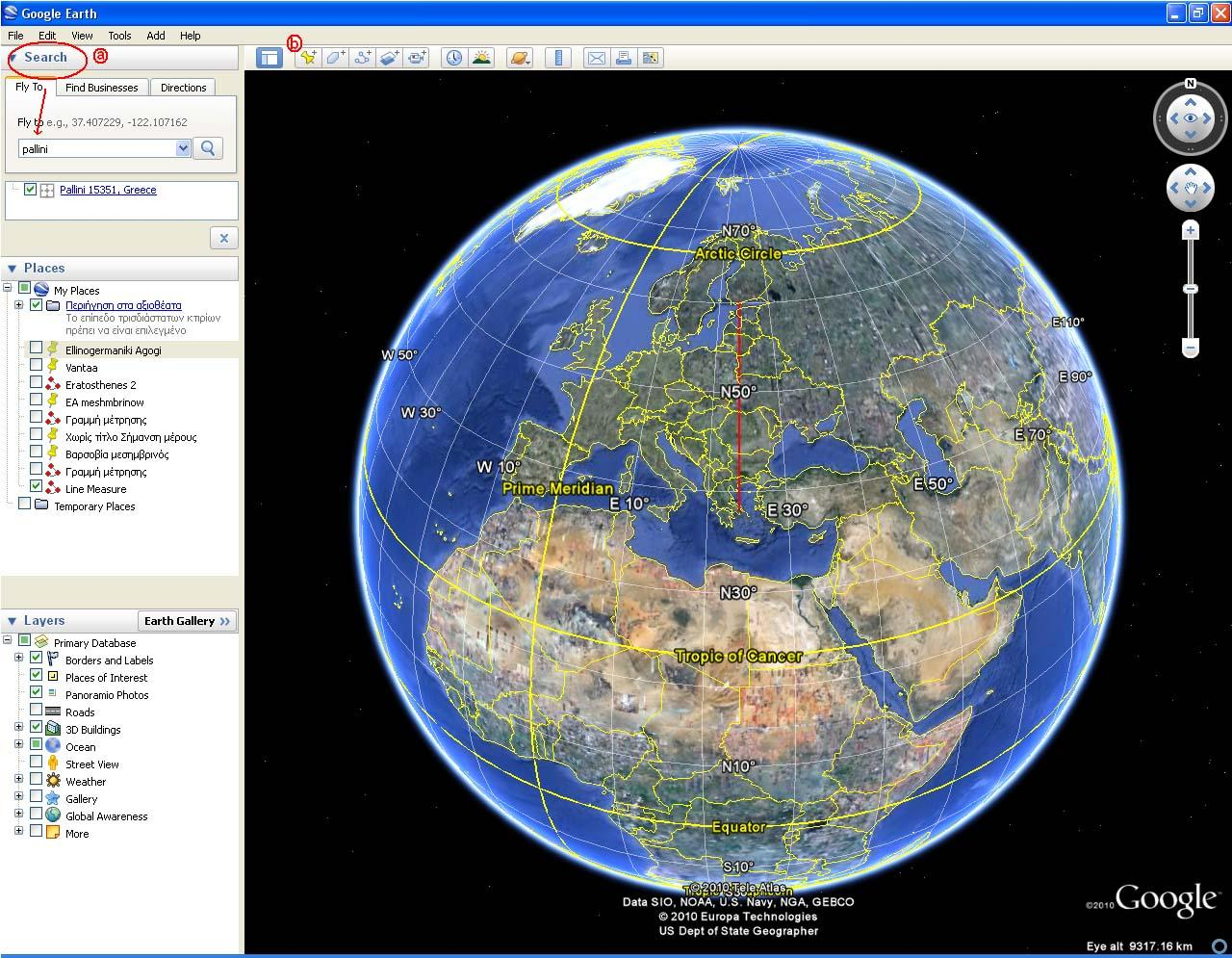Uncheck the Pallini 15351 search result
The width and height of the screenshot is (1232, 958).
pos(30,190)
